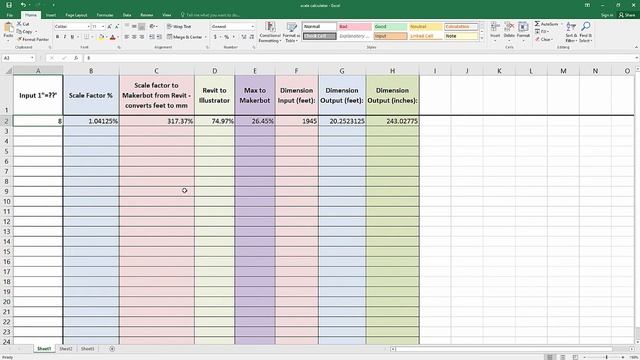640x360 pixels.
Task: Open the General number format dropdown
Action: click(252, 27)
